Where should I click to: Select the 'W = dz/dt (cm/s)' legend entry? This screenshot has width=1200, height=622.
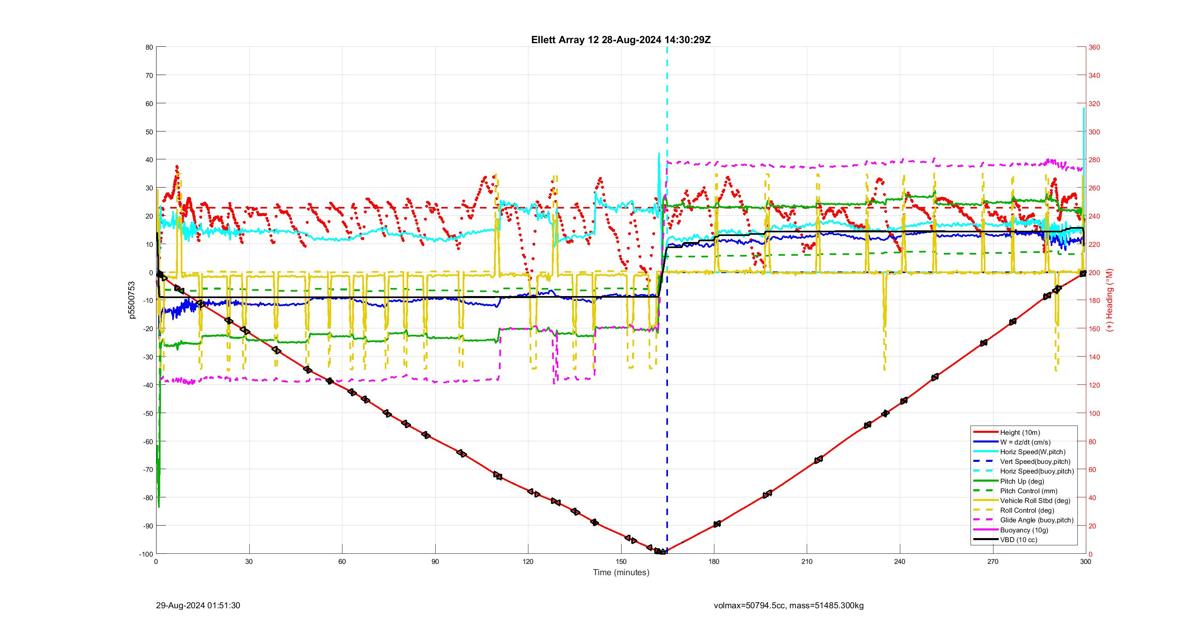(1026, 442)
